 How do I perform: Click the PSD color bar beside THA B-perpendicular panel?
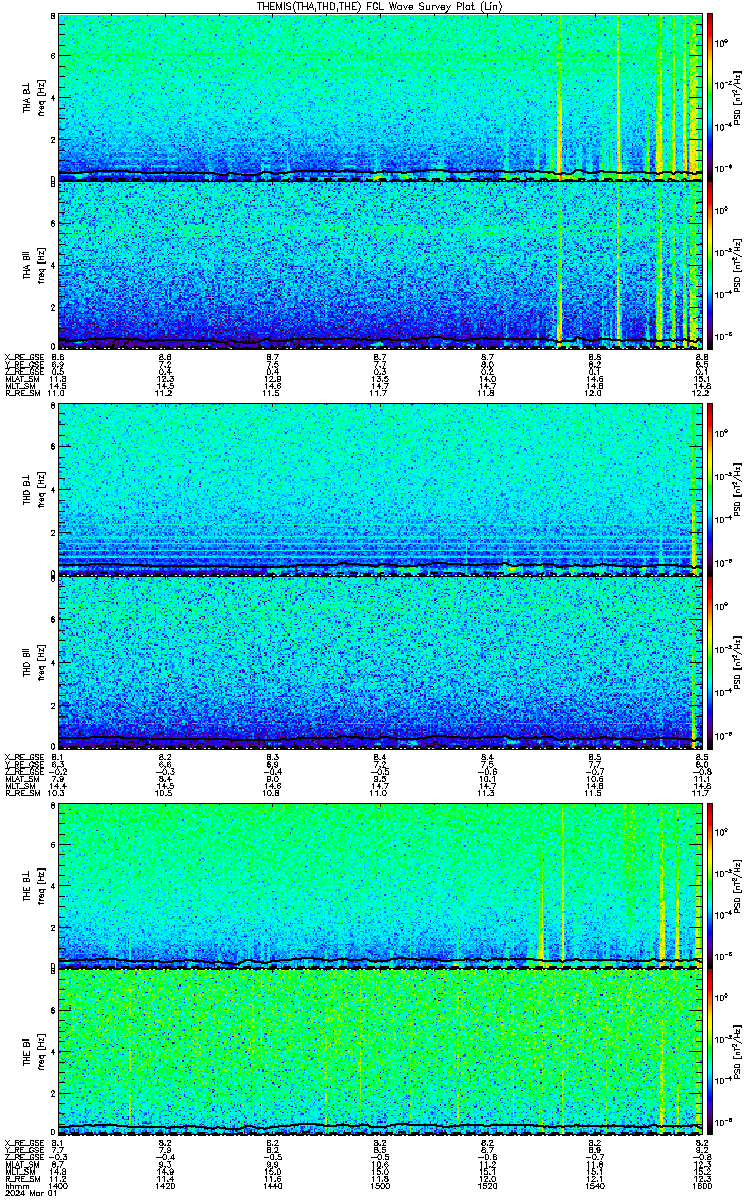(x=710, y=97)
